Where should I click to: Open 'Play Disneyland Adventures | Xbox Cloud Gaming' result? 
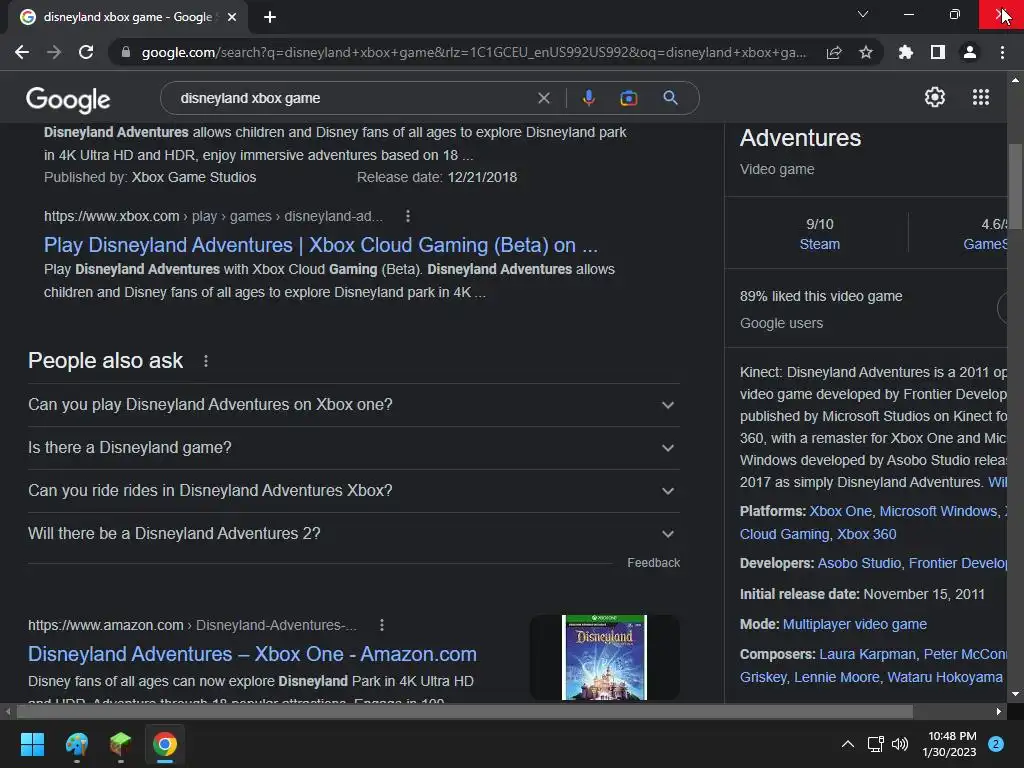pyautogui.click(x=321, y=245)
